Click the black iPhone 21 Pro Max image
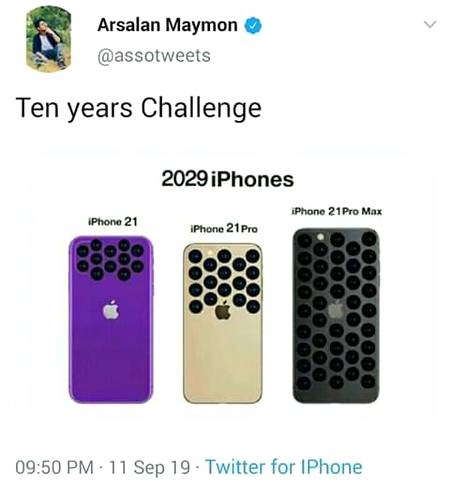Image resolution: width=450 pixels, height=490 pixels. point(336,315)
